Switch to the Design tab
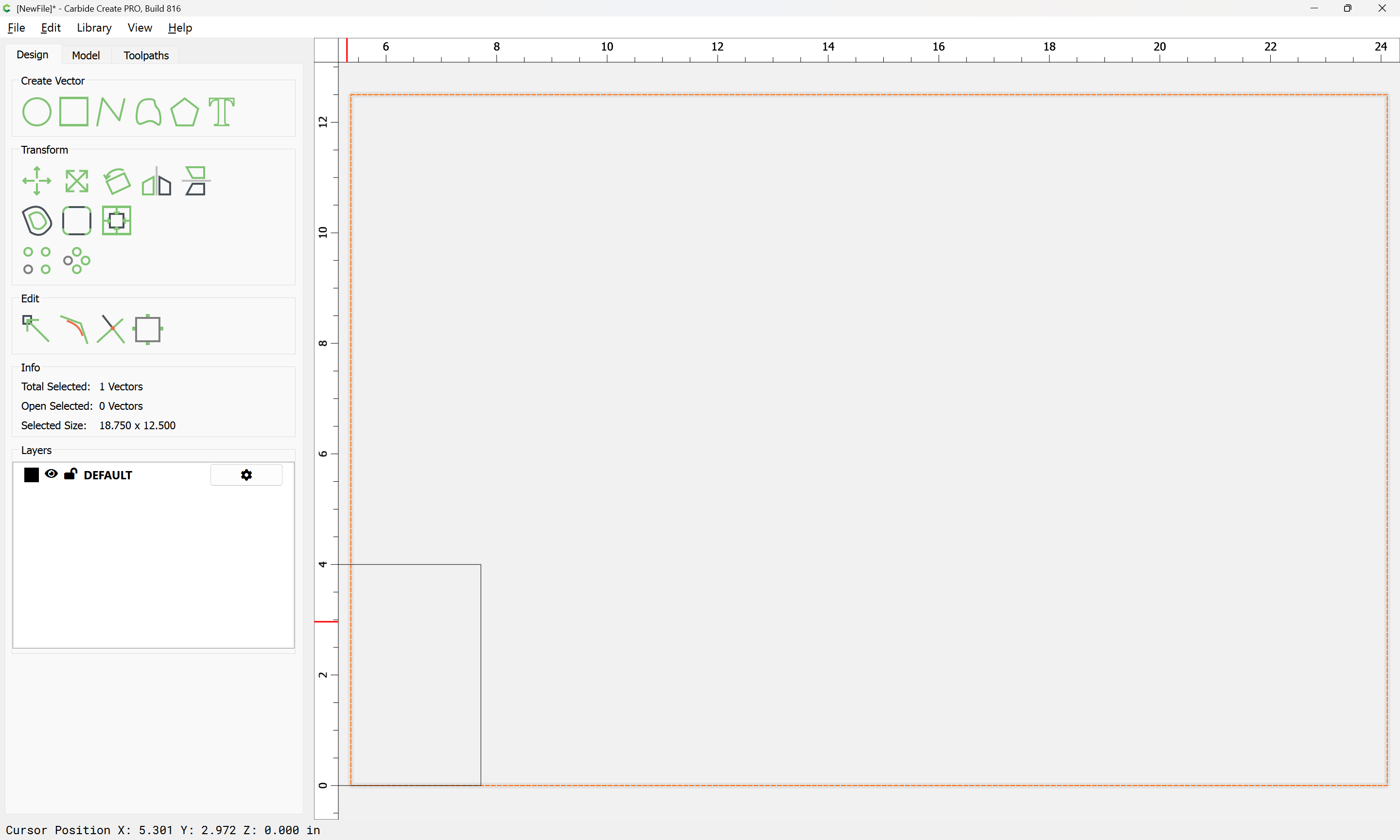Viewport: 1400px width, 840px height. [x=32, y=55]
